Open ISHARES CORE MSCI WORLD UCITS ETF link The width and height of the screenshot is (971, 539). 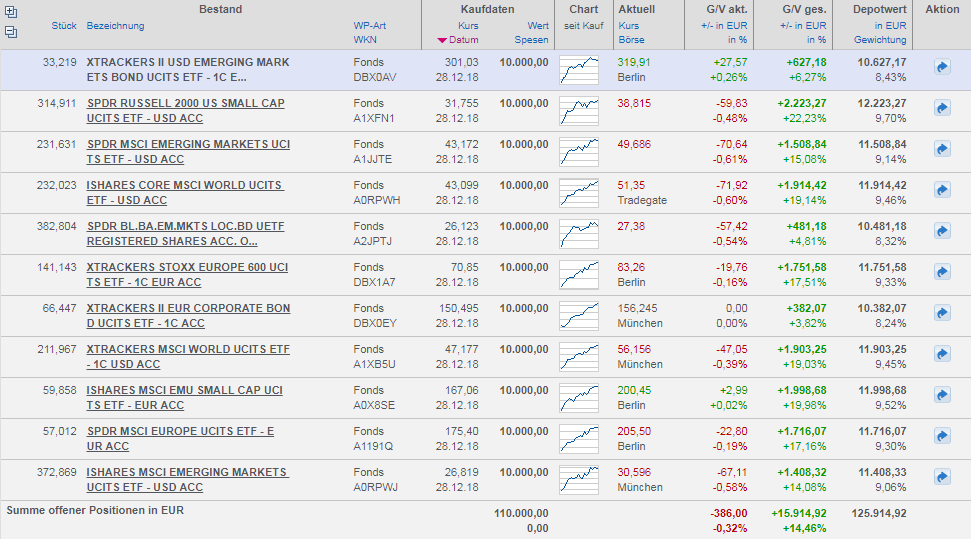185,192
